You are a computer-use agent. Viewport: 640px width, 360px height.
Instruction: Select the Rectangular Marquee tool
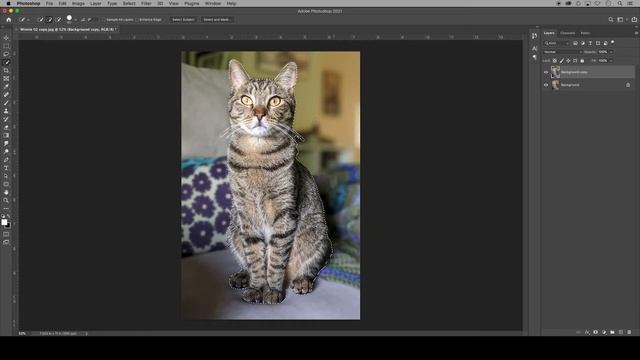point(6,46)
